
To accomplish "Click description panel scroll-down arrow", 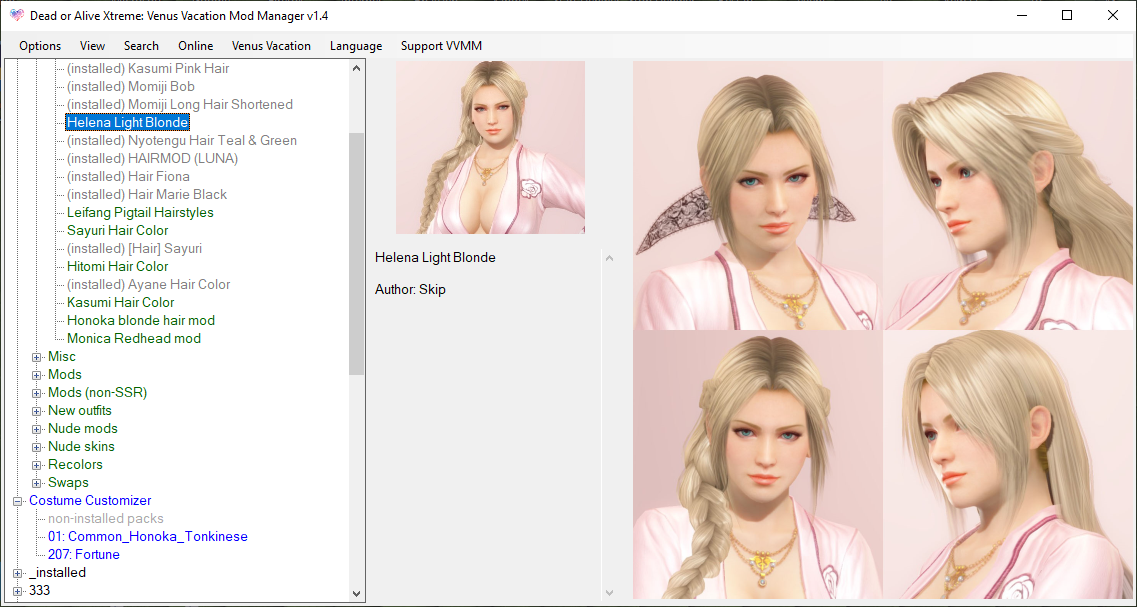I will click(609, 592).
